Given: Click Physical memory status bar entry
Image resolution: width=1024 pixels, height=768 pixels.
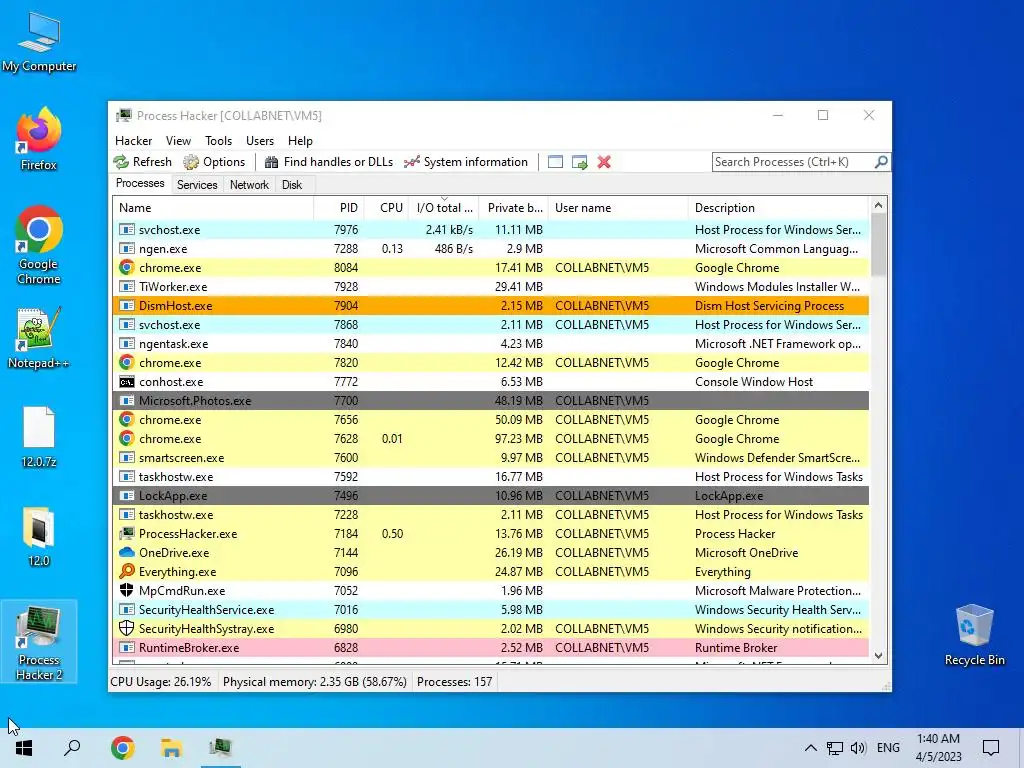Looking at the screenshot, I should [x=315, y=682].
